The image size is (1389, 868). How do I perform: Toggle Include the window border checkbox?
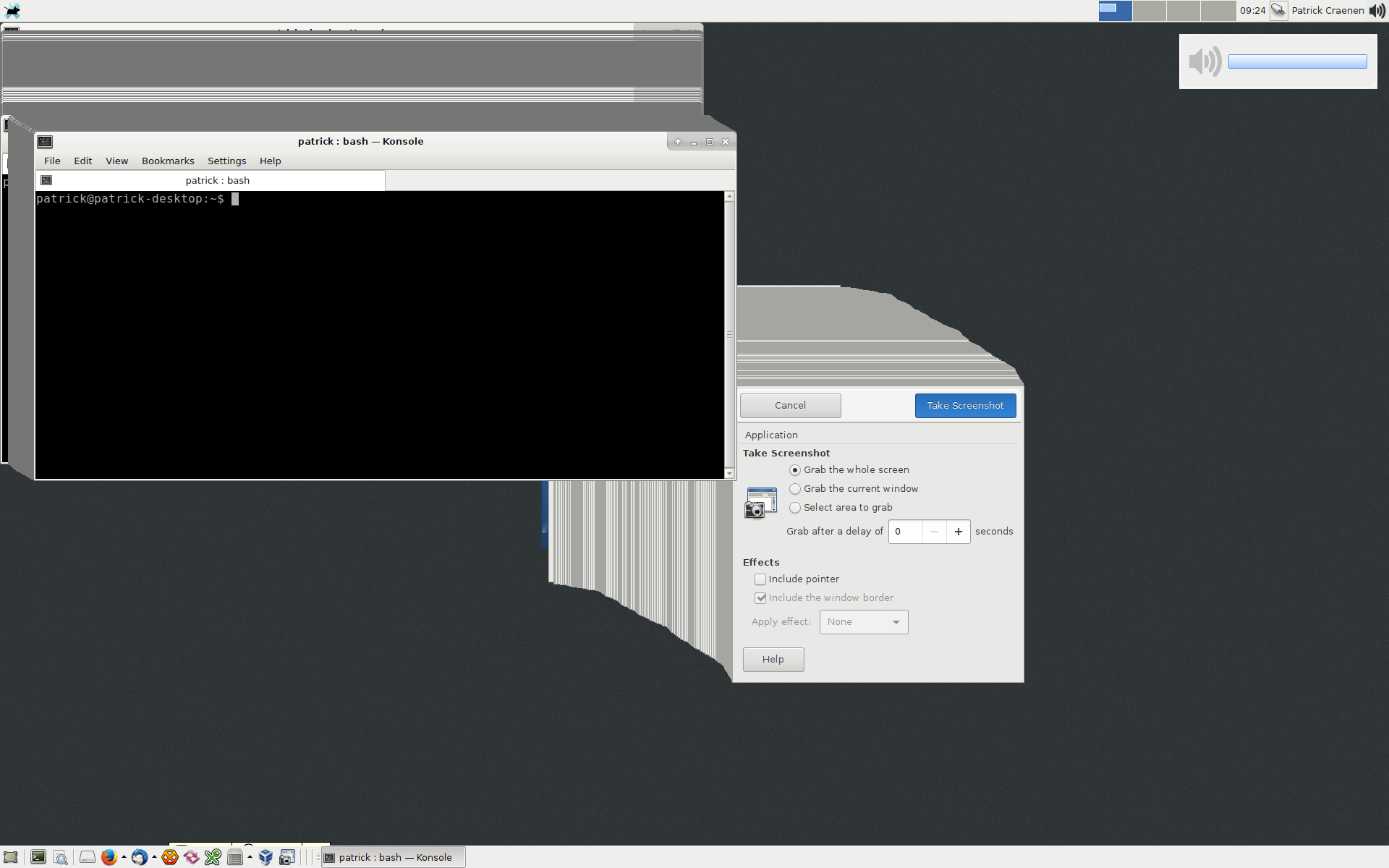coord(760,598)
